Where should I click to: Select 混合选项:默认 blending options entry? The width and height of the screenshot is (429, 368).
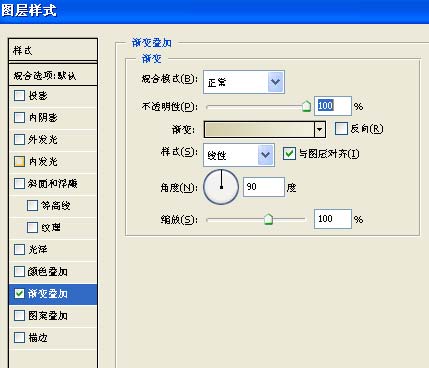point(53,75)
